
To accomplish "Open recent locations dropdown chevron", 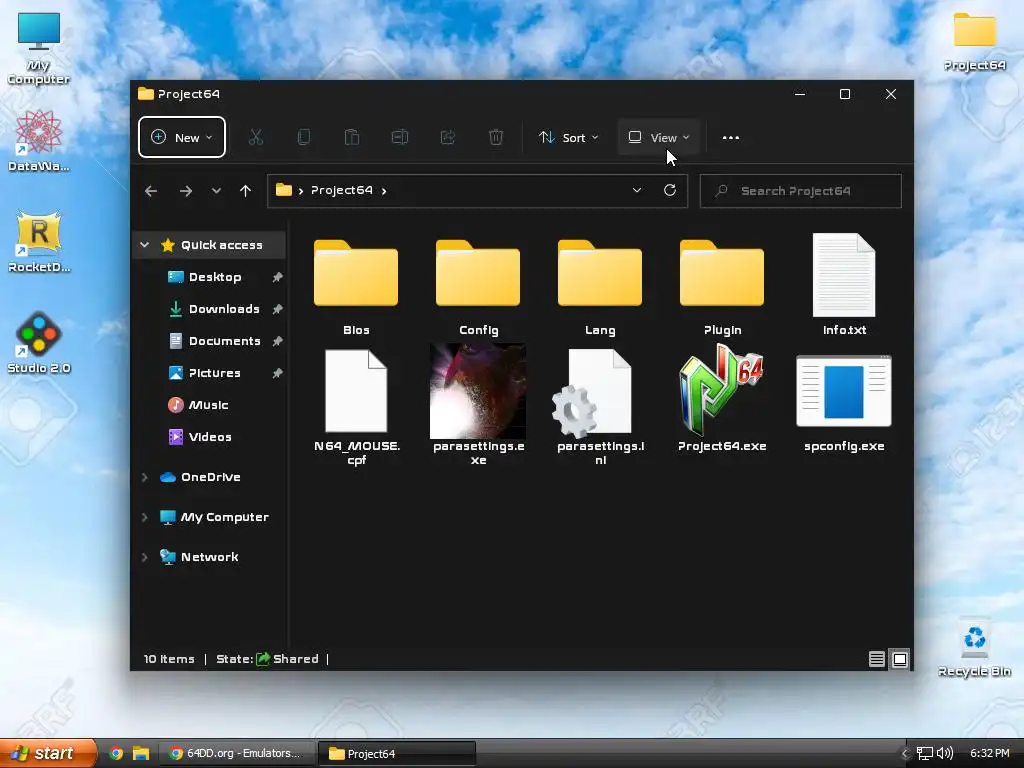I will tap(216, 191).
